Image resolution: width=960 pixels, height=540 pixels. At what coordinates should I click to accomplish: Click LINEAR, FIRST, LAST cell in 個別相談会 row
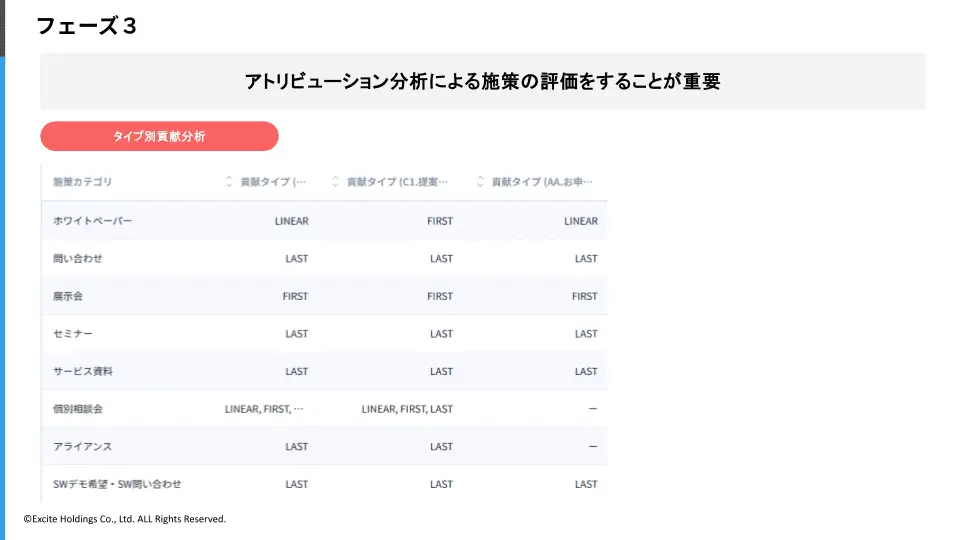(407, 408)
